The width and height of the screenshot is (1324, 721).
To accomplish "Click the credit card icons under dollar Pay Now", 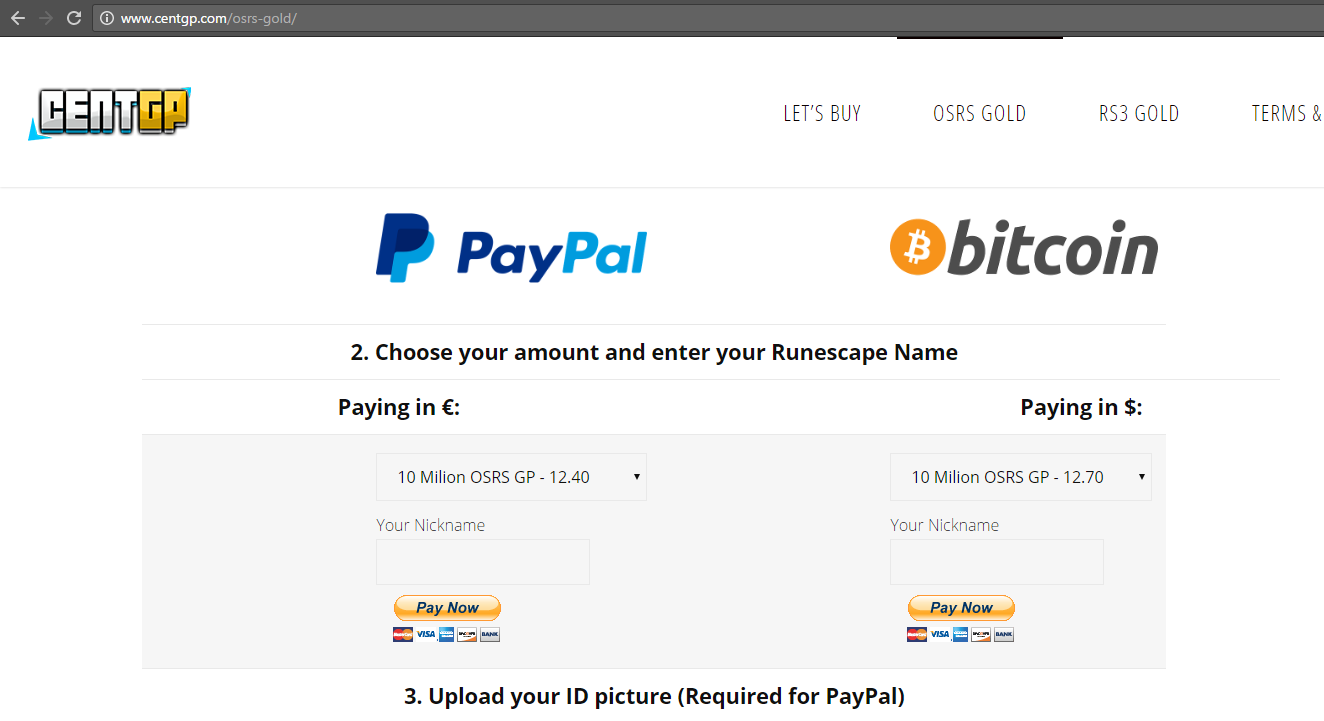I will [960, 634].
